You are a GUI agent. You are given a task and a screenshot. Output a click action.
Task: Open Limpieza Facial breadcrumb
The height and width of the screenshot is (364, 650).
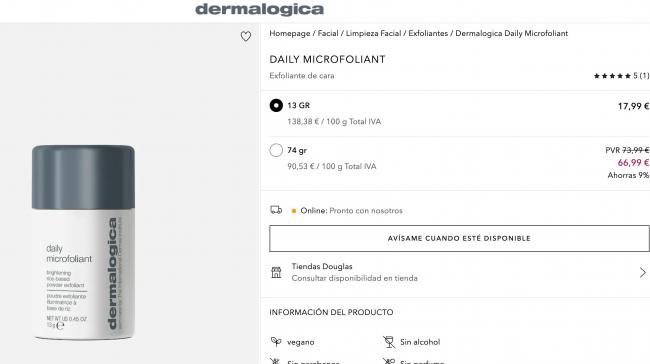374,33
